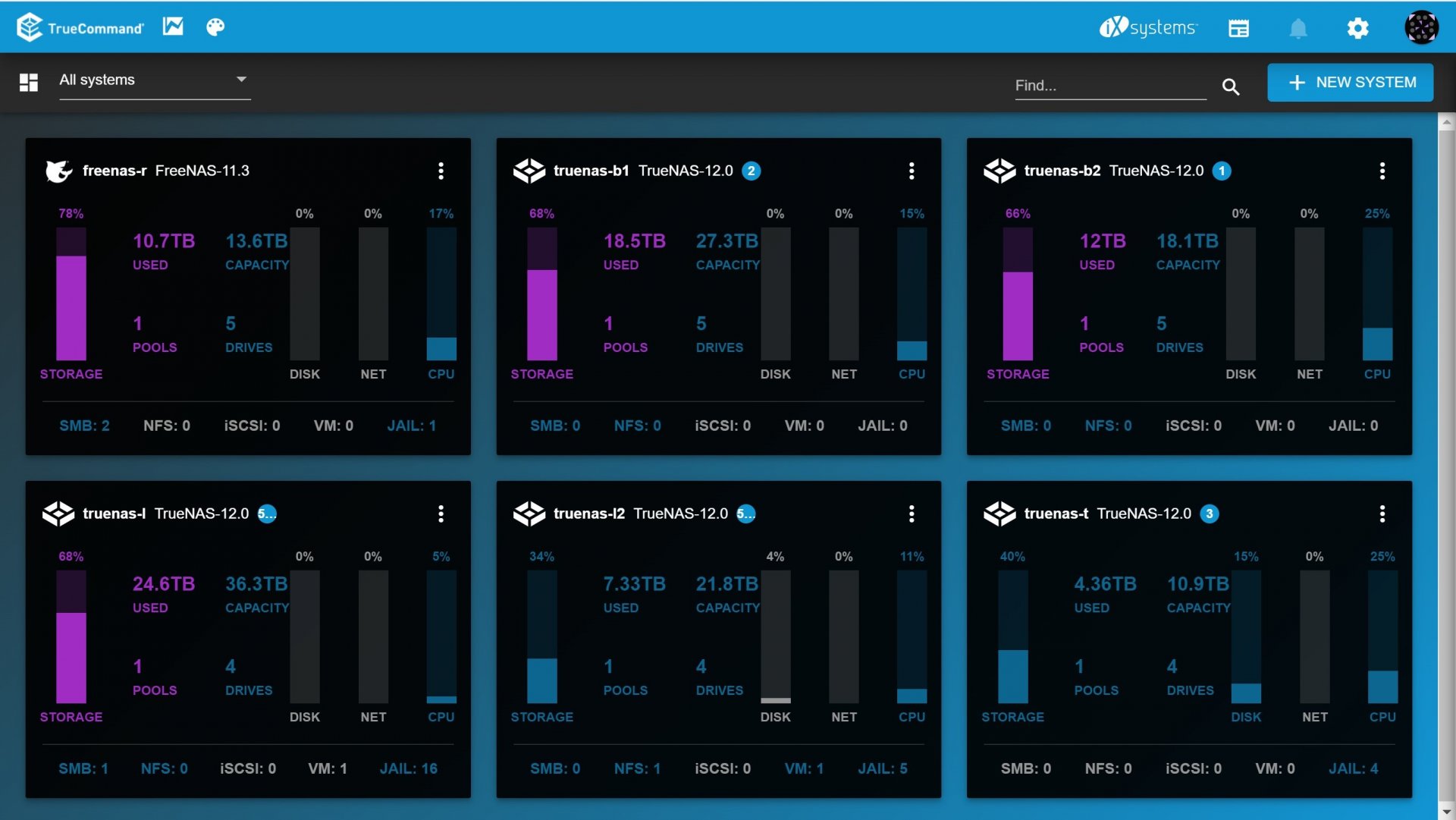Click the NEW SYSTEM button
Screen dimensions: 1456x820
pyautogui.click(x=1350, y=82)
